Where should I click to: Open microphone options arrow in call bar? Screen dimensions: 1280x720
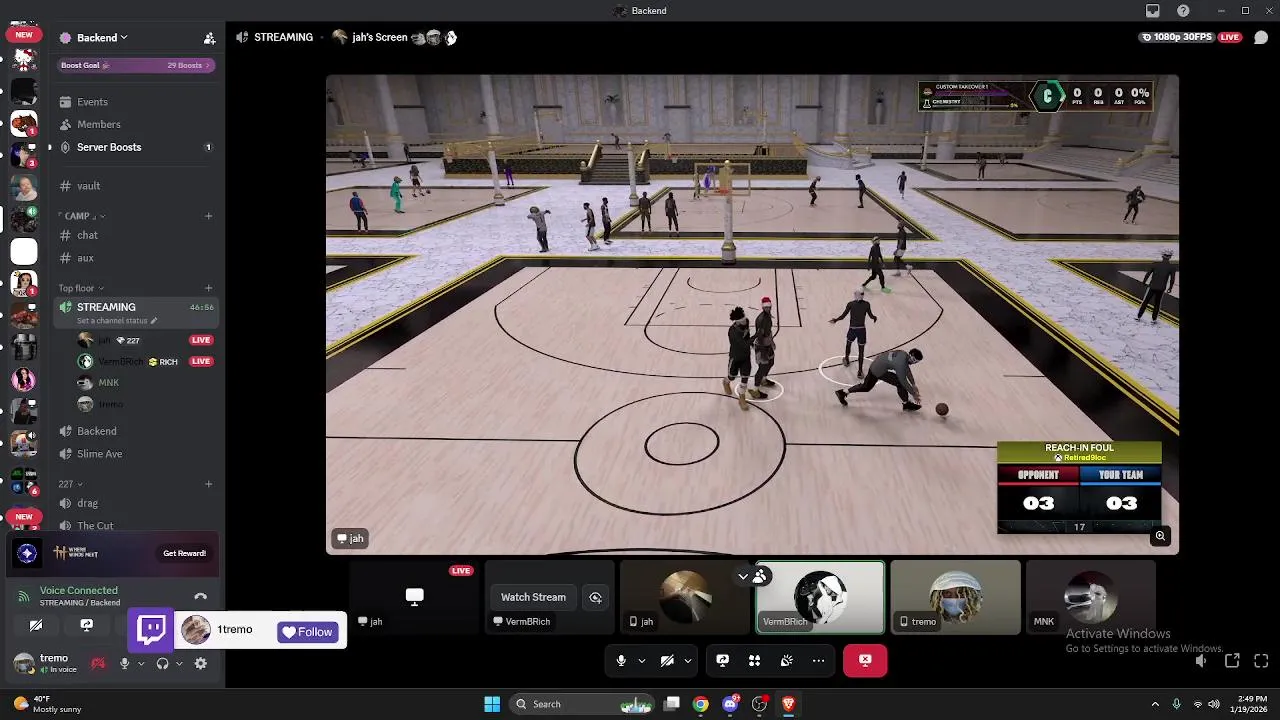(642, 660)
